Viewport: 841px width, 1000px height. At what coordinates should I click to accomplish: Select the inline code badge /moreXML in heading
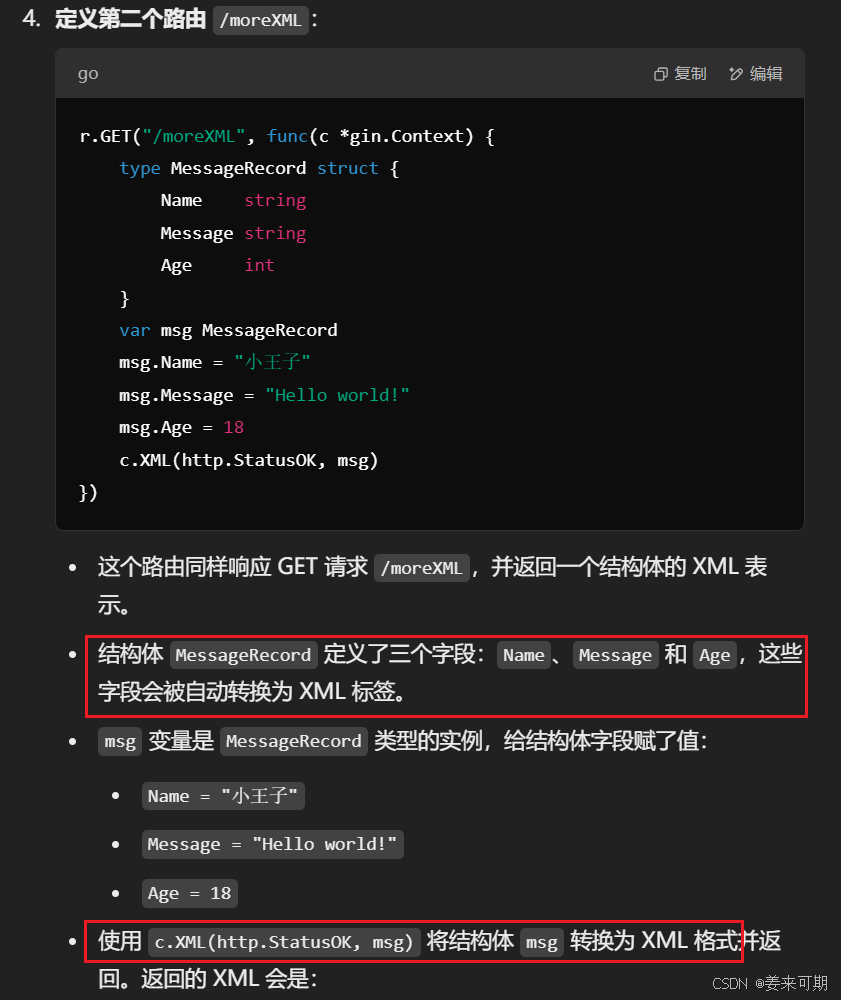(260, 20)
